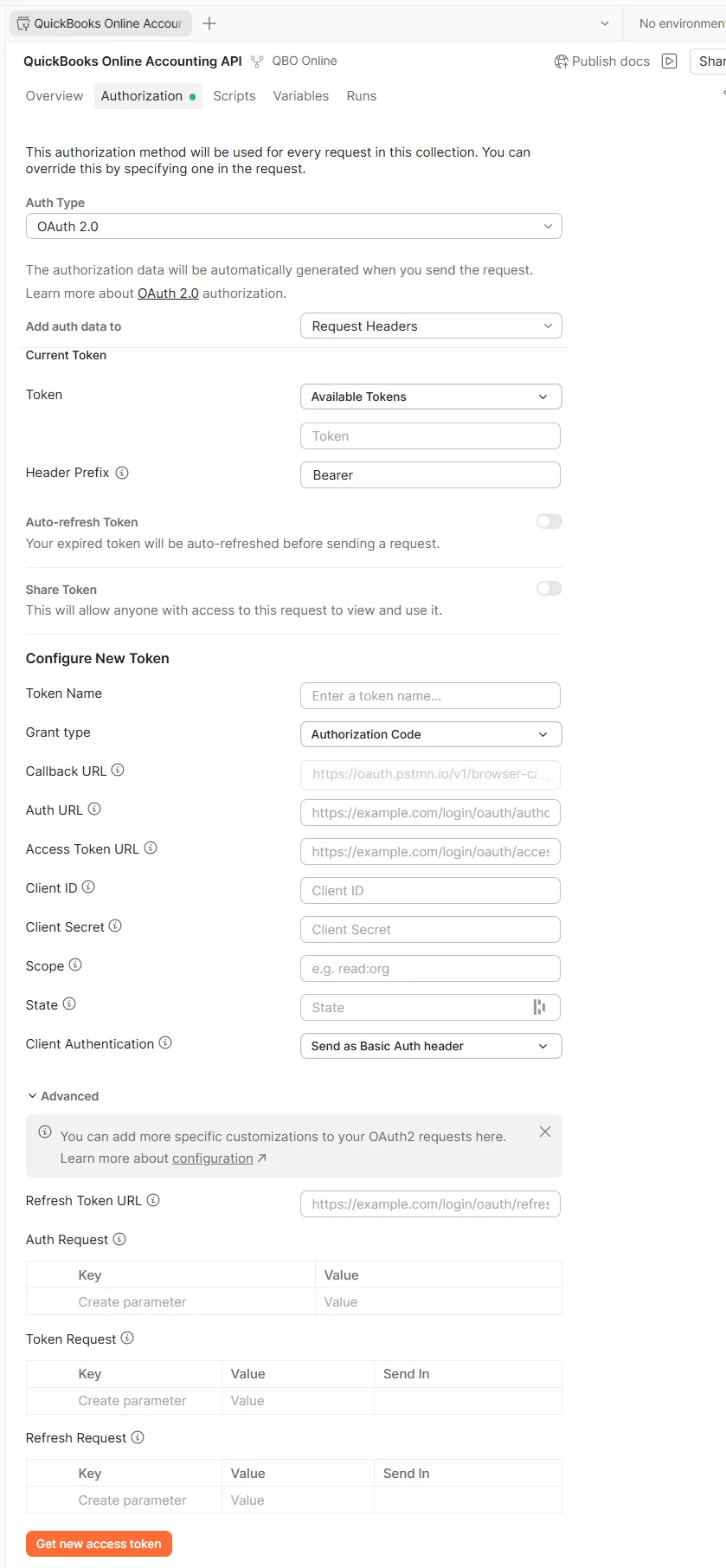The image size is (726, 1568).
Task: Click Refresh Request Value cell
Action: click(x=298, y=1500)
